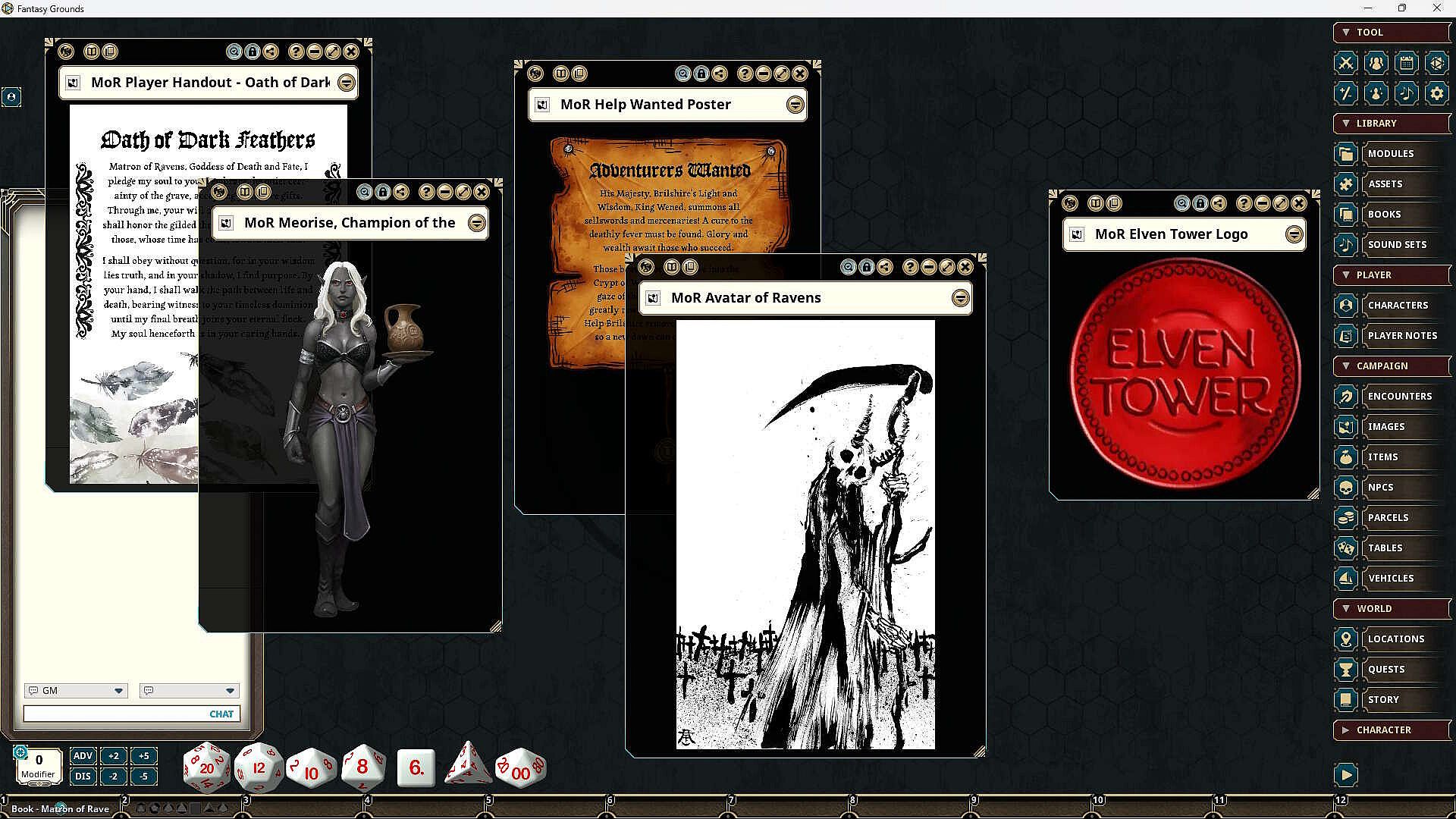Toggle lock on MoR Avatar of Ravens
The height and width of the screenshot is (819, 1456).
[866, 267]
